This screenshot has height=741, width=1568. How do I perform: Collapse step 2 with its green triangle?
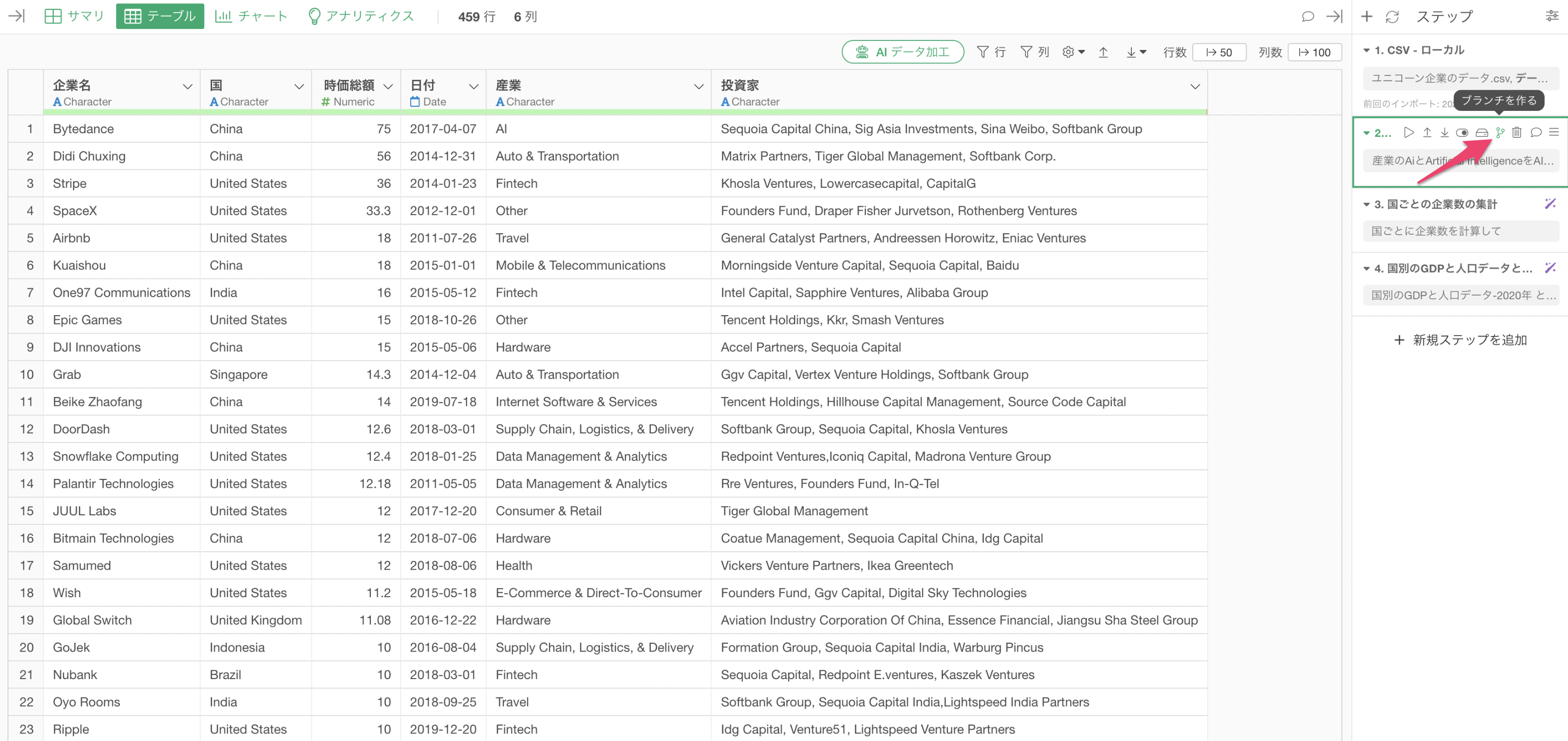pyautogui.click(x=1366, y=133)
